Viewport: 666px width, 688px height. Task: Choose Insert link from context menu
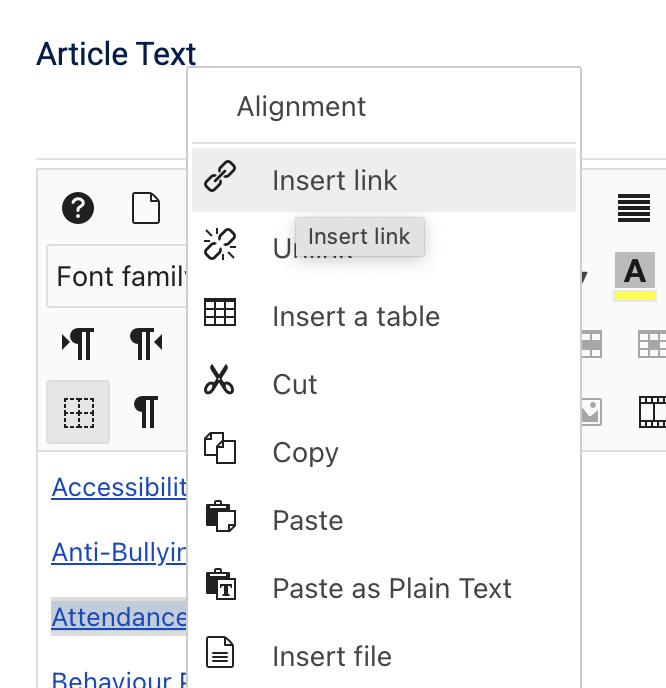click(334, 180)
